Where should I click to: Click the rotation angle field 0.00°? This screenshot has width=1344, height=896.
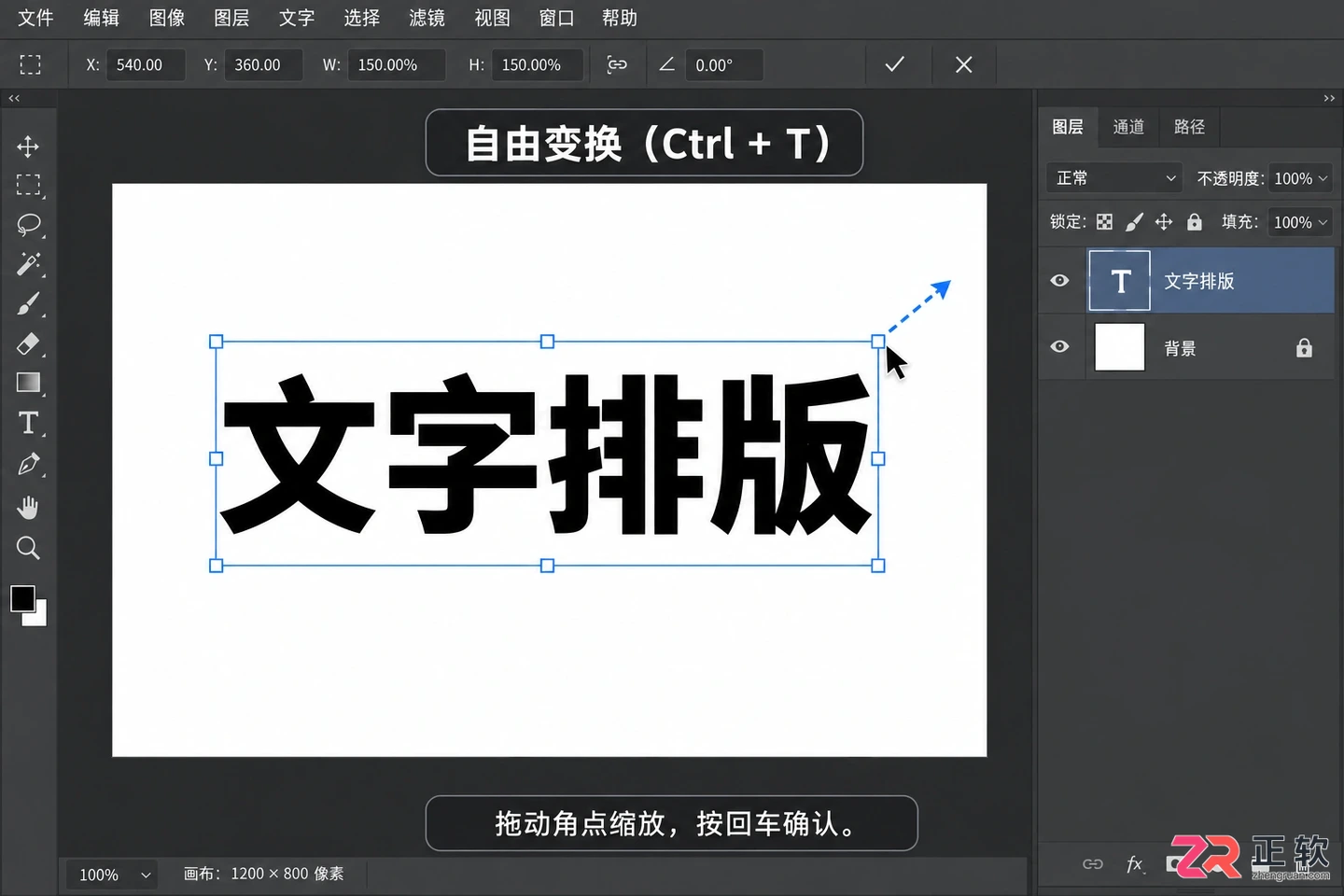723,64
